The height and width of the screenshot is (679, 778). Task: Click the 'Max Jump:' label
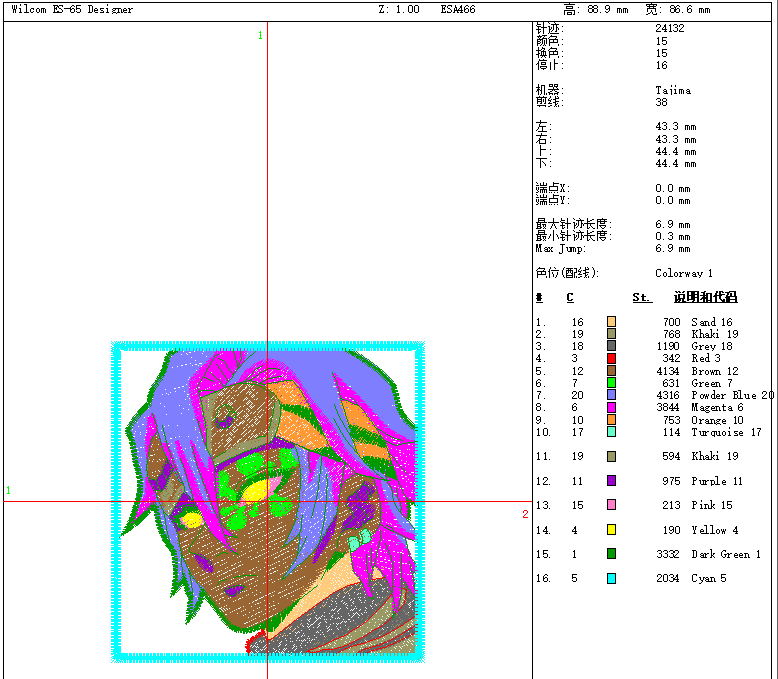click(x=561, y=249)
